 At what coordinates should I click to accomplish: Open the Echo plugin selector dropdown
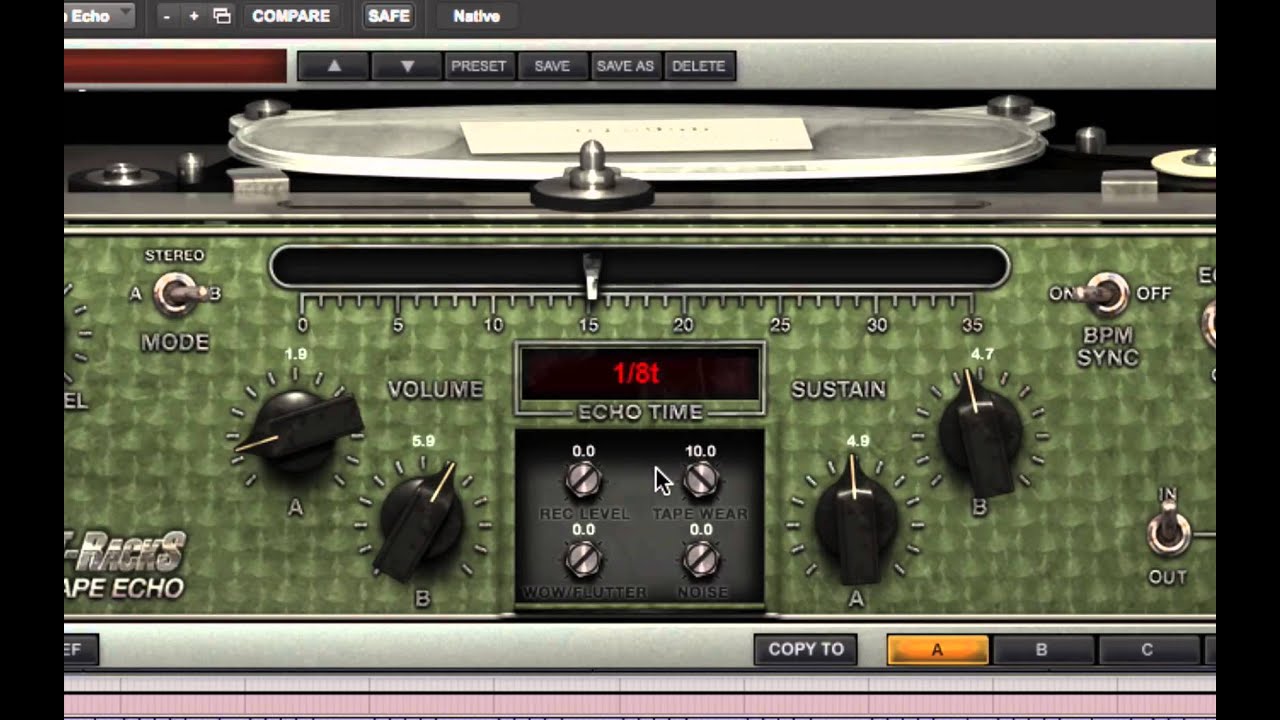99,16
